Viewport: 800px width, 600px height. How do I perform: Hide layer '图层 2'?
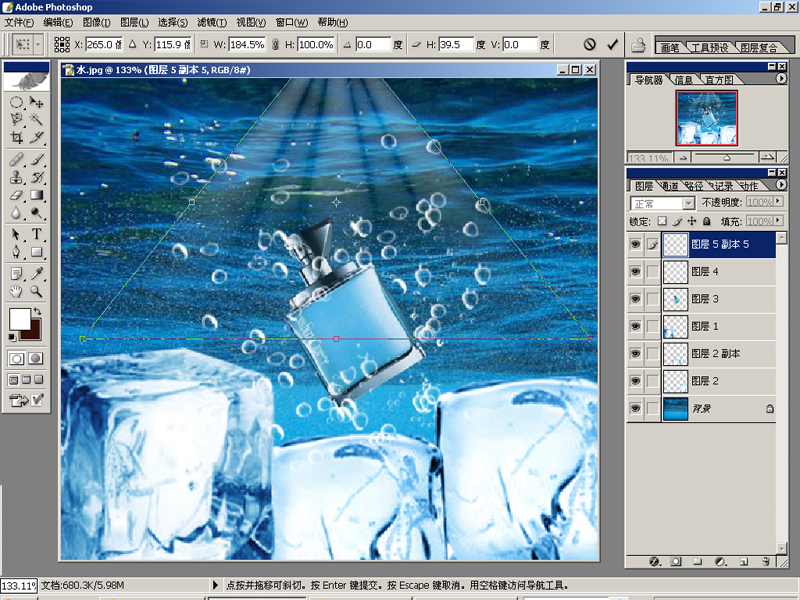pyautogui.click(x=635, y=381)
